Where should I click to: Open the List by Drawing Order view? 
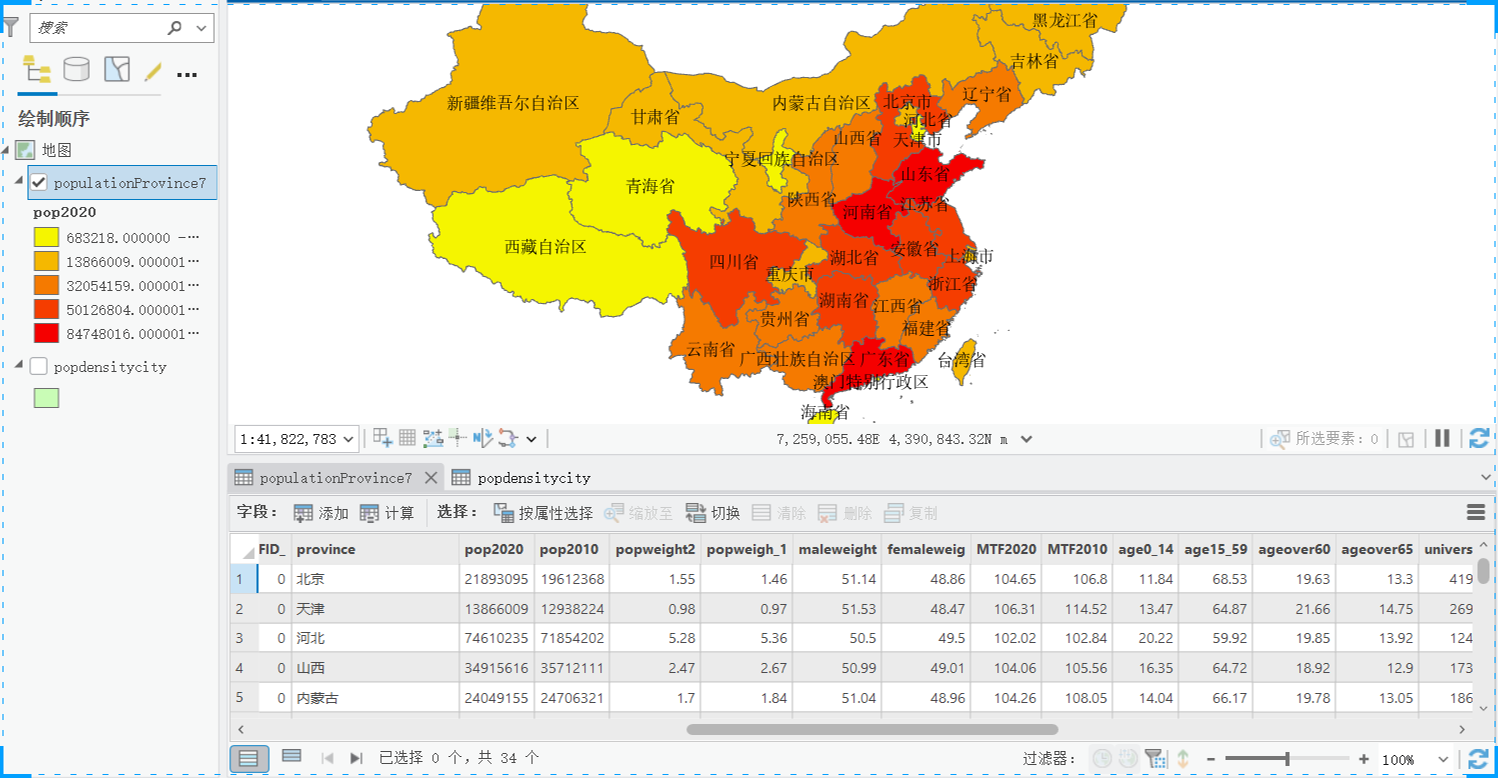(37, 70)
